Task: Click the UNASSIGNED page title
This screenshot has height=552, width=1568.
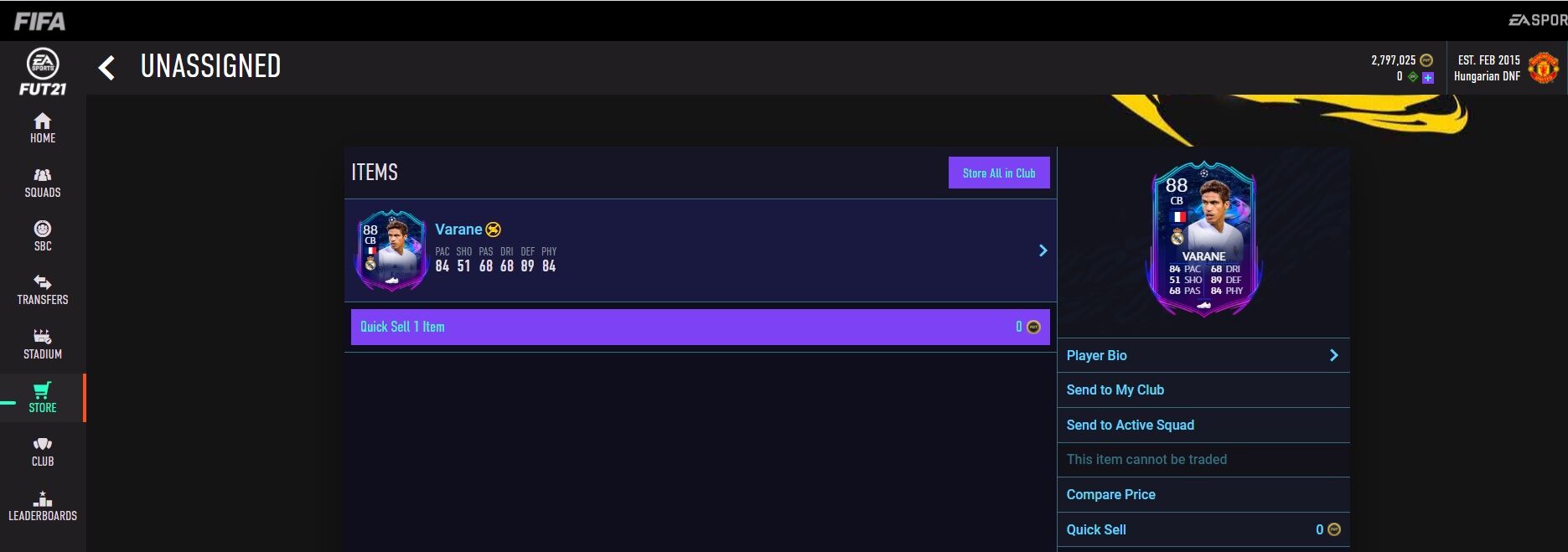Action: [210, 66]
